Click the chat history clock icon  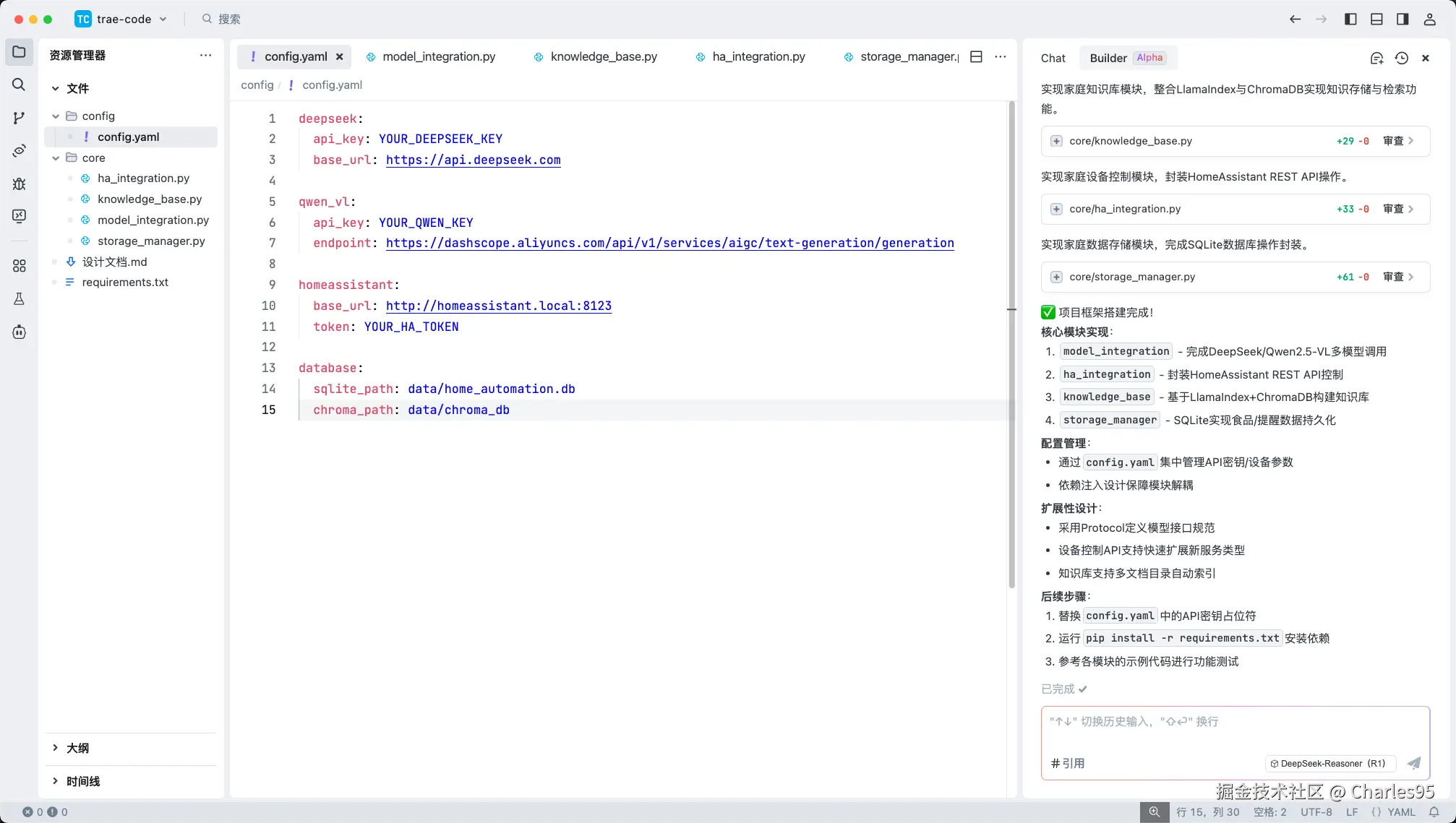click(1401, 58)
